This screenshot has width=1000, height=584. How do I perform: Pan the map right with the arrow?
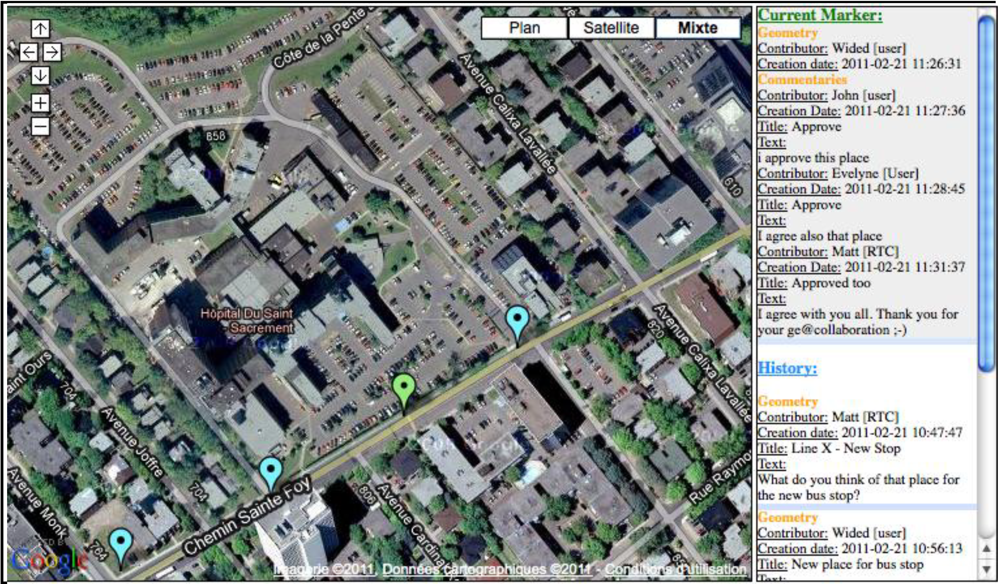tap(52, 52)
